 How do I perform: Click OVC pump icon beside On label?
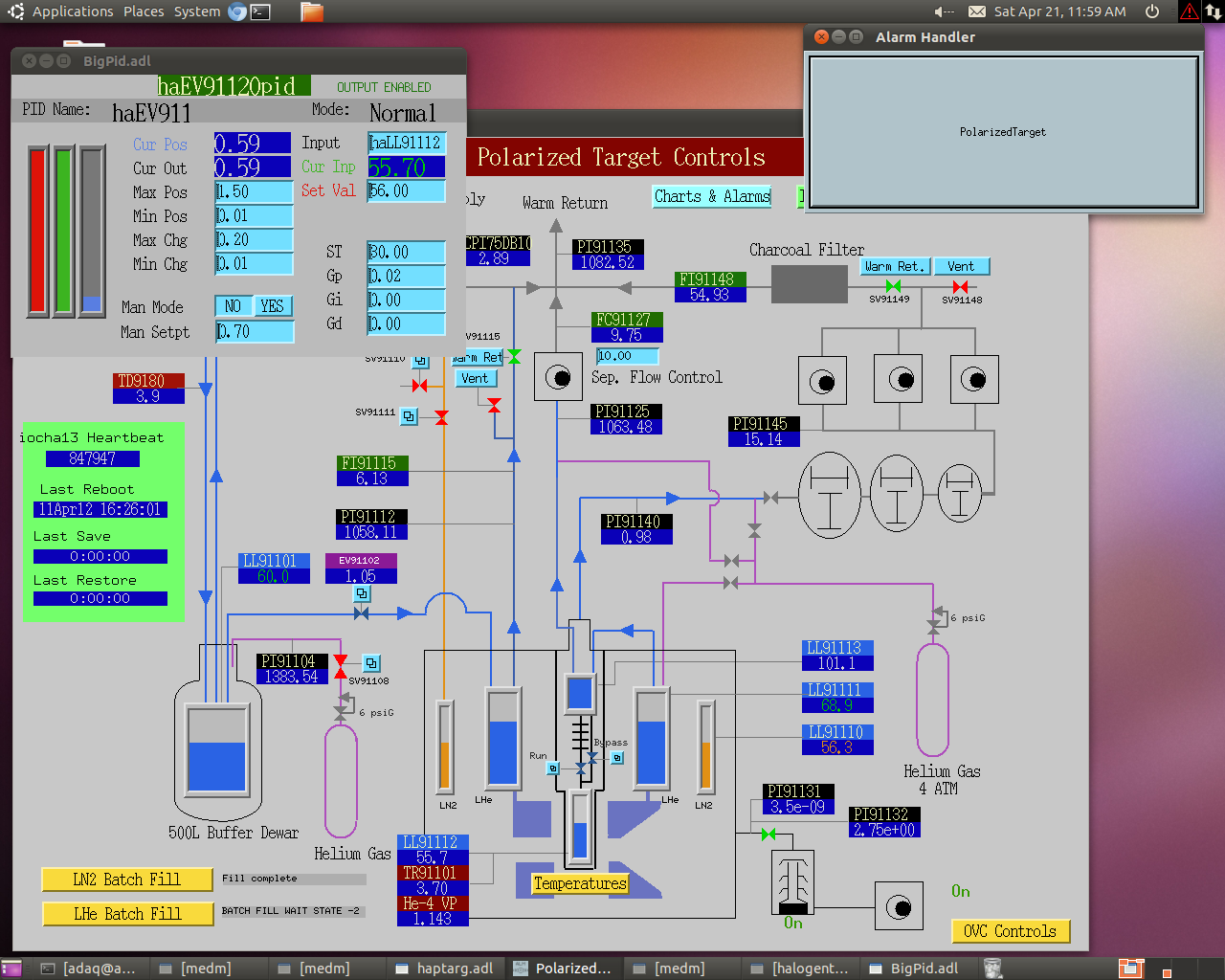(899, 906)
